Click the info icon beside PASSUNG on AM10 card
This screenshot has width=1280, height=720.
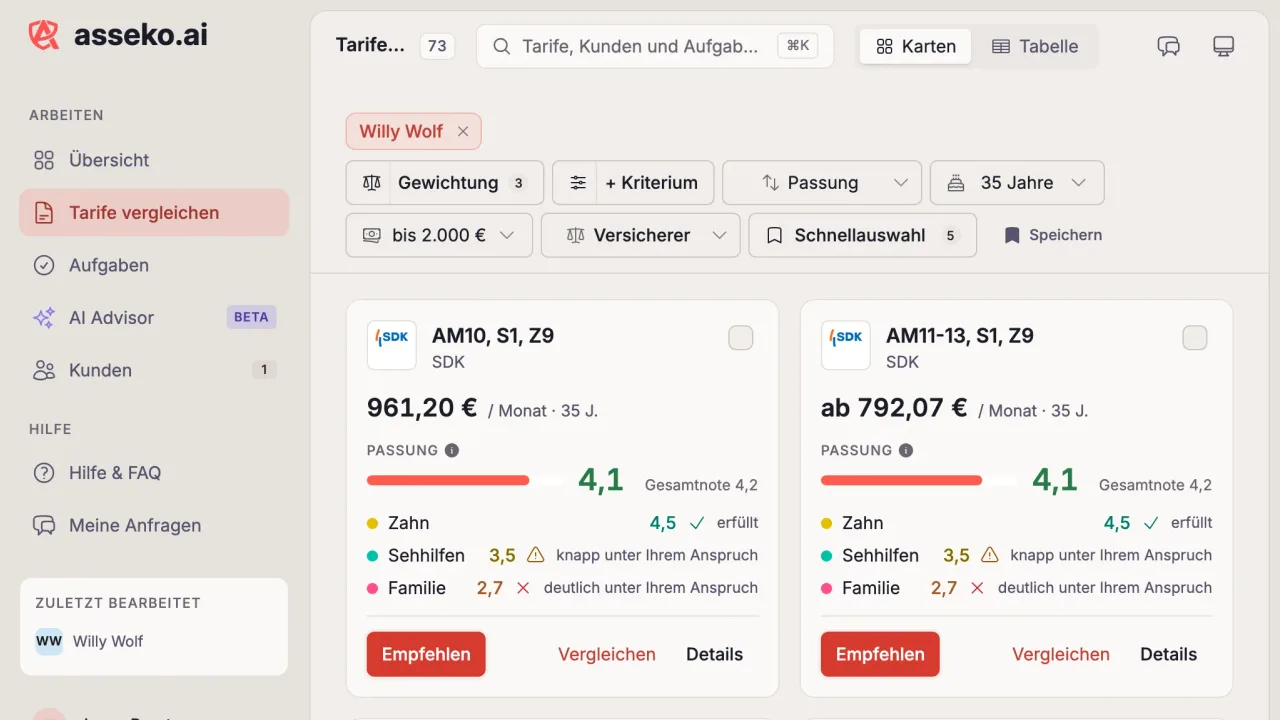coord(452,450)
